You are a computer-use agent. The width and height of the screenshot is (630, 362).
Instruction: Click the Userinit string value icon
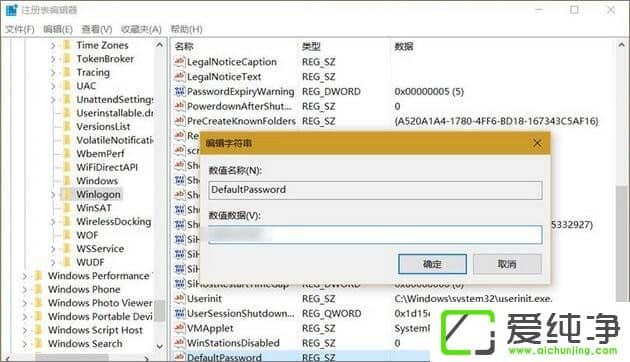[x=180, y=299]
